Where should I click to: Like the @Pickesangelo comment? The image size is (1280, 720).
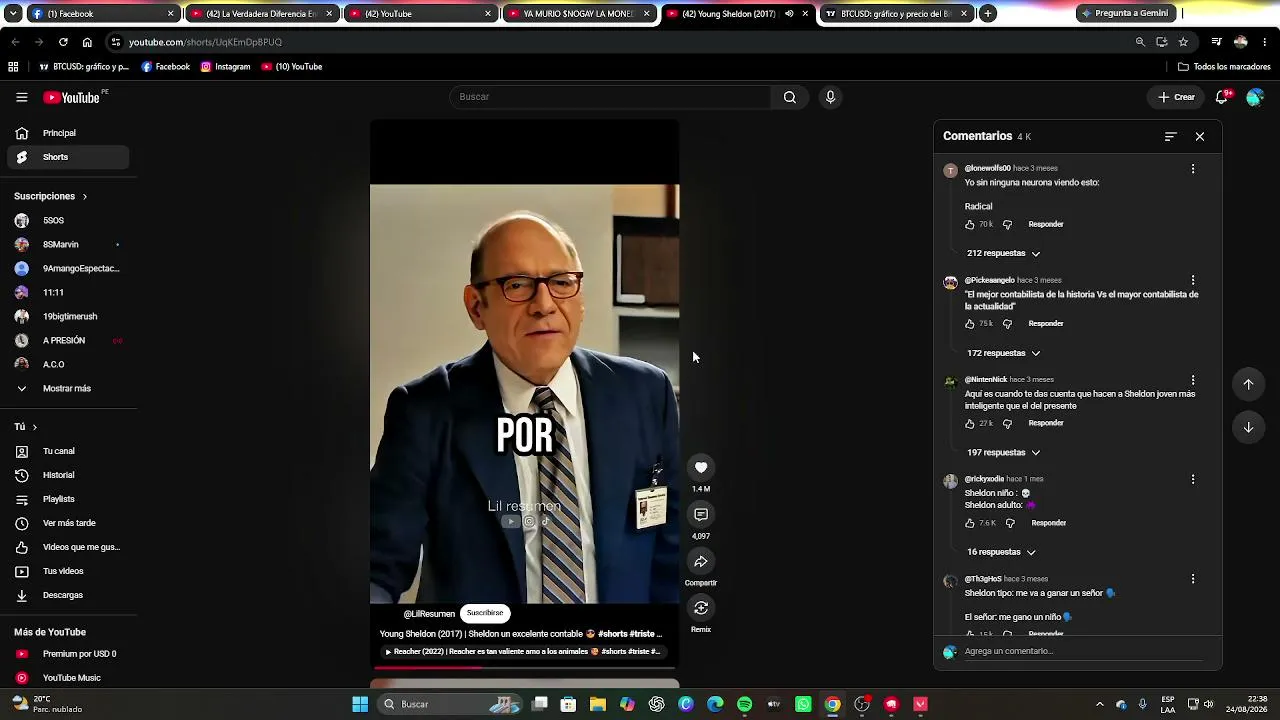coord(970,324)
